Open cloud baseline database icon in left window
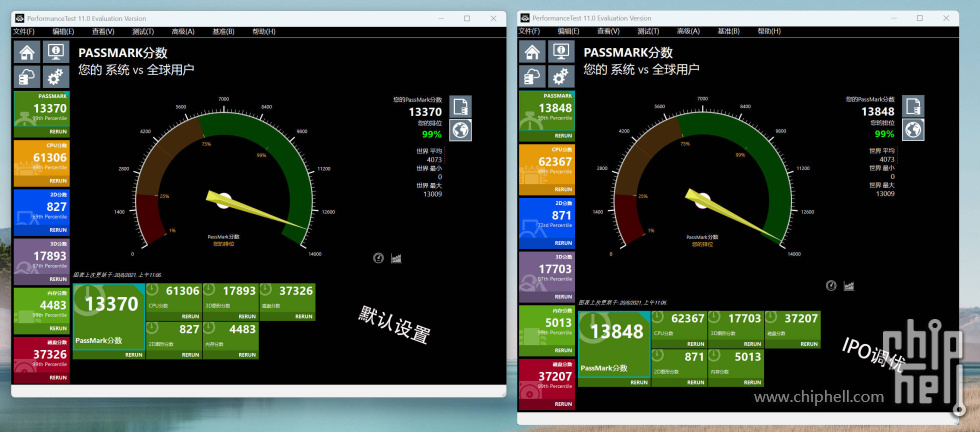This screenshot has height=432, width=980. tap(27, 76)
